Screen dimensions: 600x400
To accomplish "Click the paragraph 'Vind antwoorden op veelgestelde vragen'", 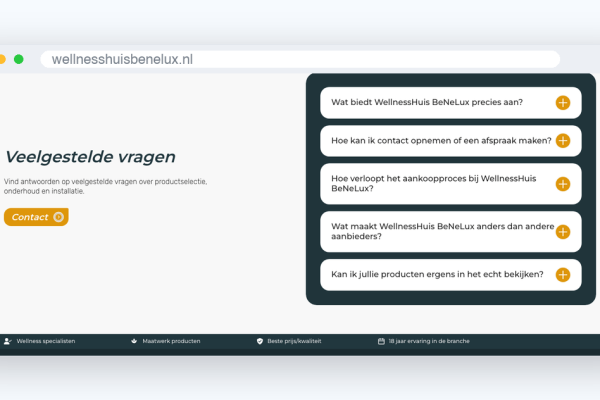I will click(x=106, y=186).
